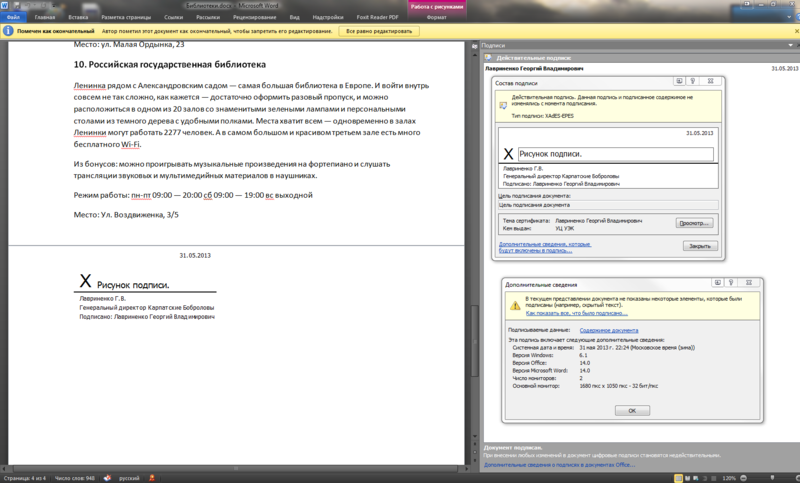Click the valid signatures certificate icon
This screenshot has height=483, width=800.
[x=488, y=58]
